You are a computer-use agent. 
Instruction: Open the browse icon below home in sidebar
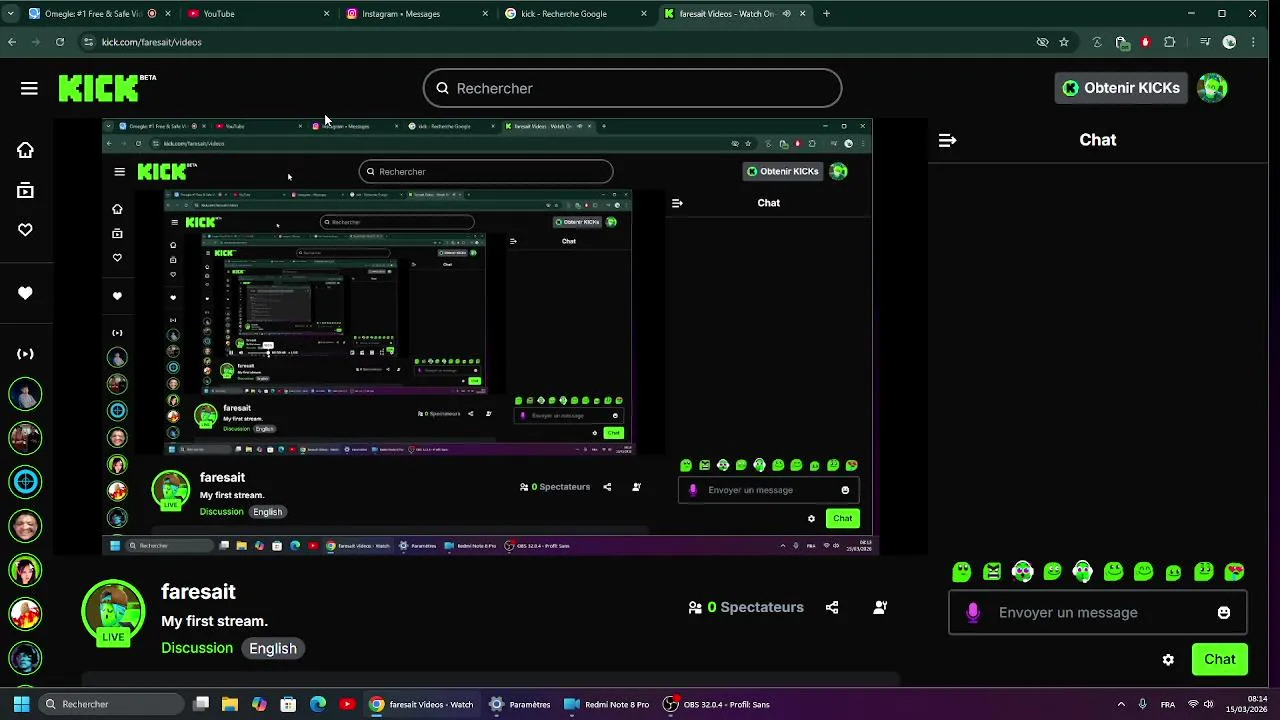click(x=25, y=190)
